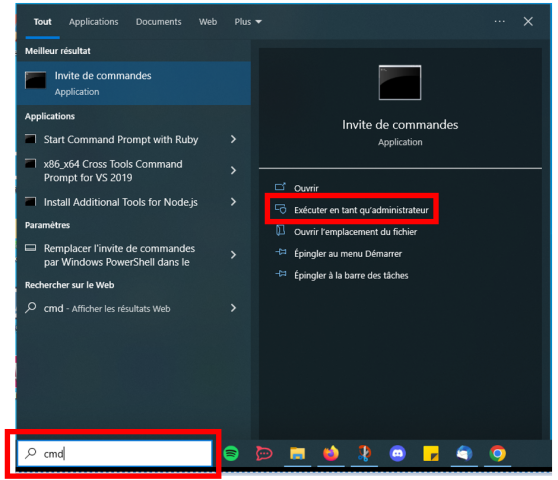Click the Install Additional Tools for Node.js icon
Viewport: 558px width, 480px height.
(31, 202)
